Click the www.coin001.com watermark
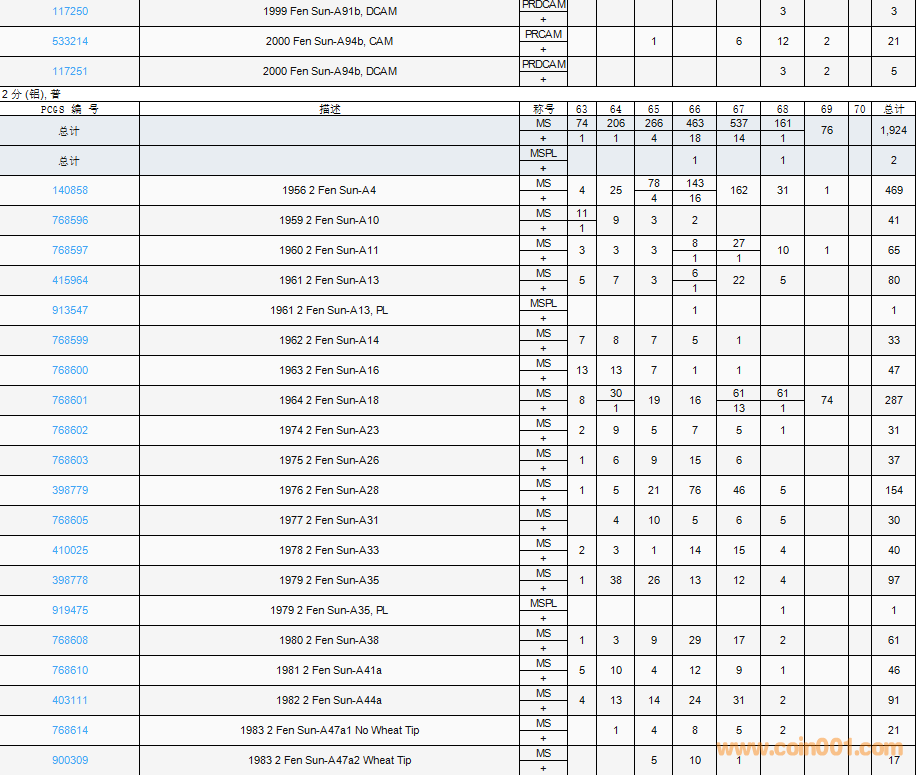The height and width of the screenshot is (775, 916). click(x=809, y=749)
